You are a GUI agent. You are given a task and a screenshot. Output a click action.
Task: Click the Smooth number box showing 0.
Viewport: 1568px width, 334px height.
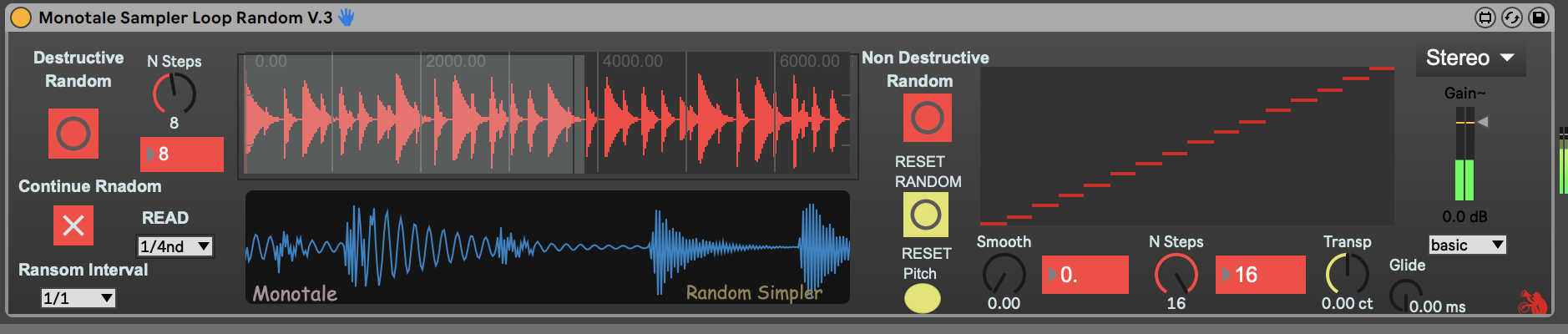click(x=1085, y=275)
